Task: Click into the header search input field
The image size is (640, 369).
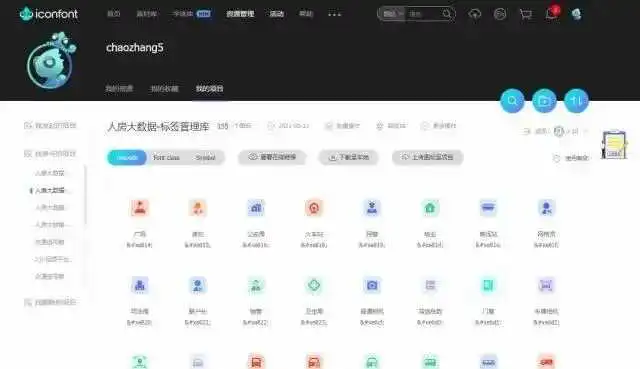Action: coord(423,14)
